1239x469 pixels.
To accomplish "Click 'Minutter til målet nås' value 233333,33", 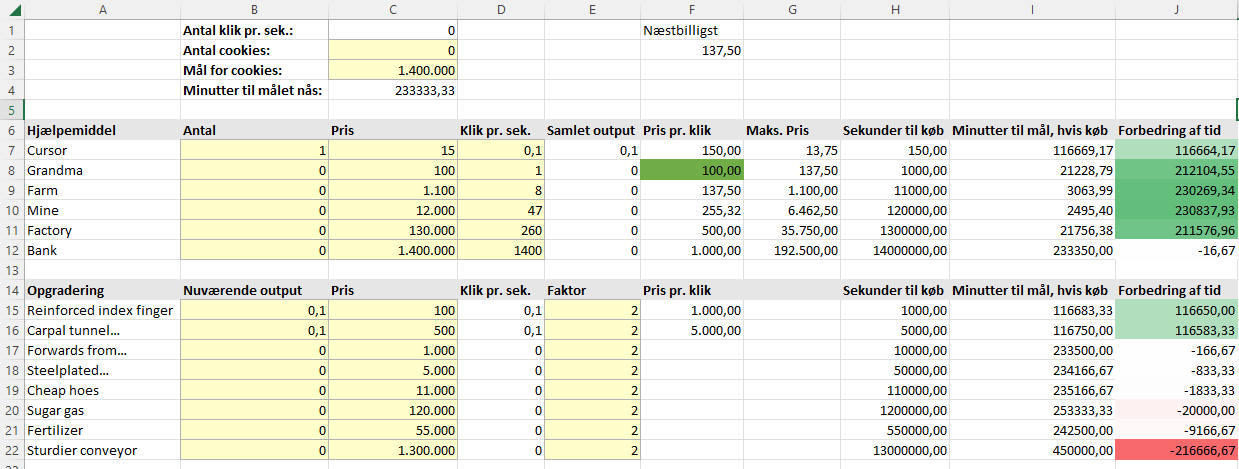I will coord(392,90).
